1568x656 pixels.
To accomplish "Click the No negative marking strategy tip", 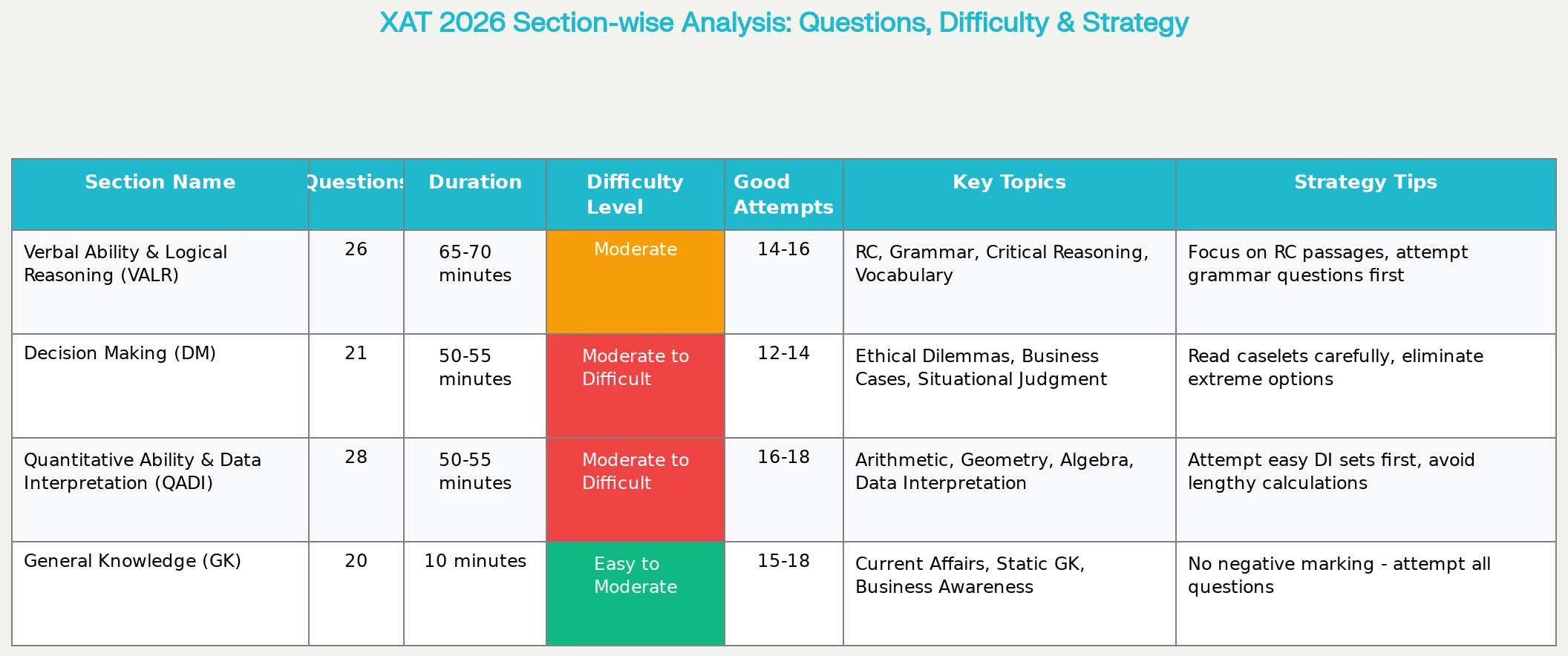I will point(1339,576).
